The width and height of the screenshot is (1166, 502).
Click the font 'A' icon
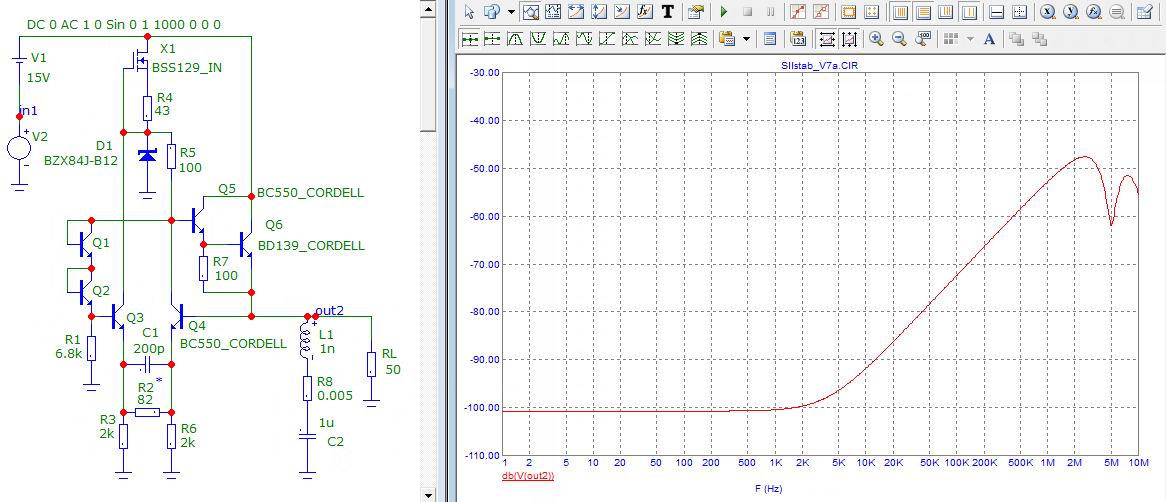pos(989,39)
